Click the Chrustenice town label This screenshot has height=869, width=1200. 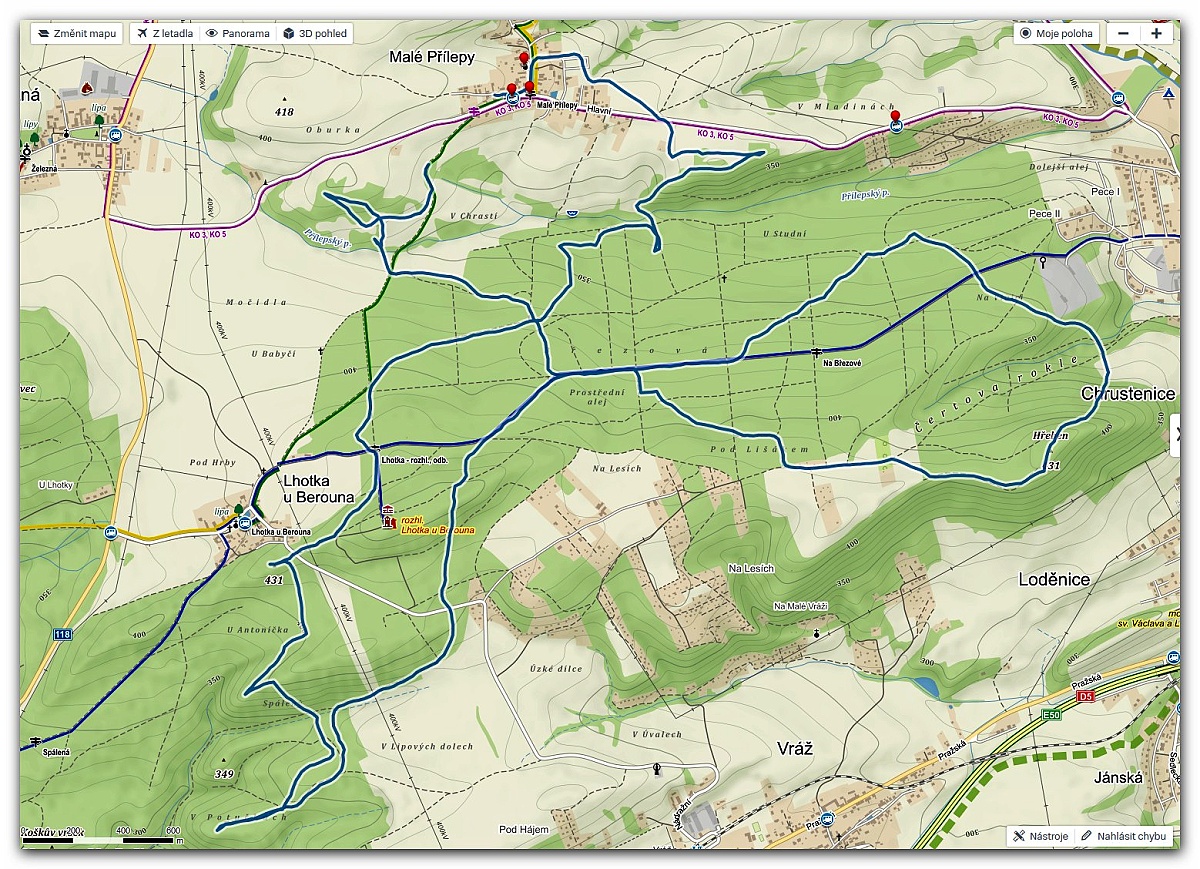1127,394
